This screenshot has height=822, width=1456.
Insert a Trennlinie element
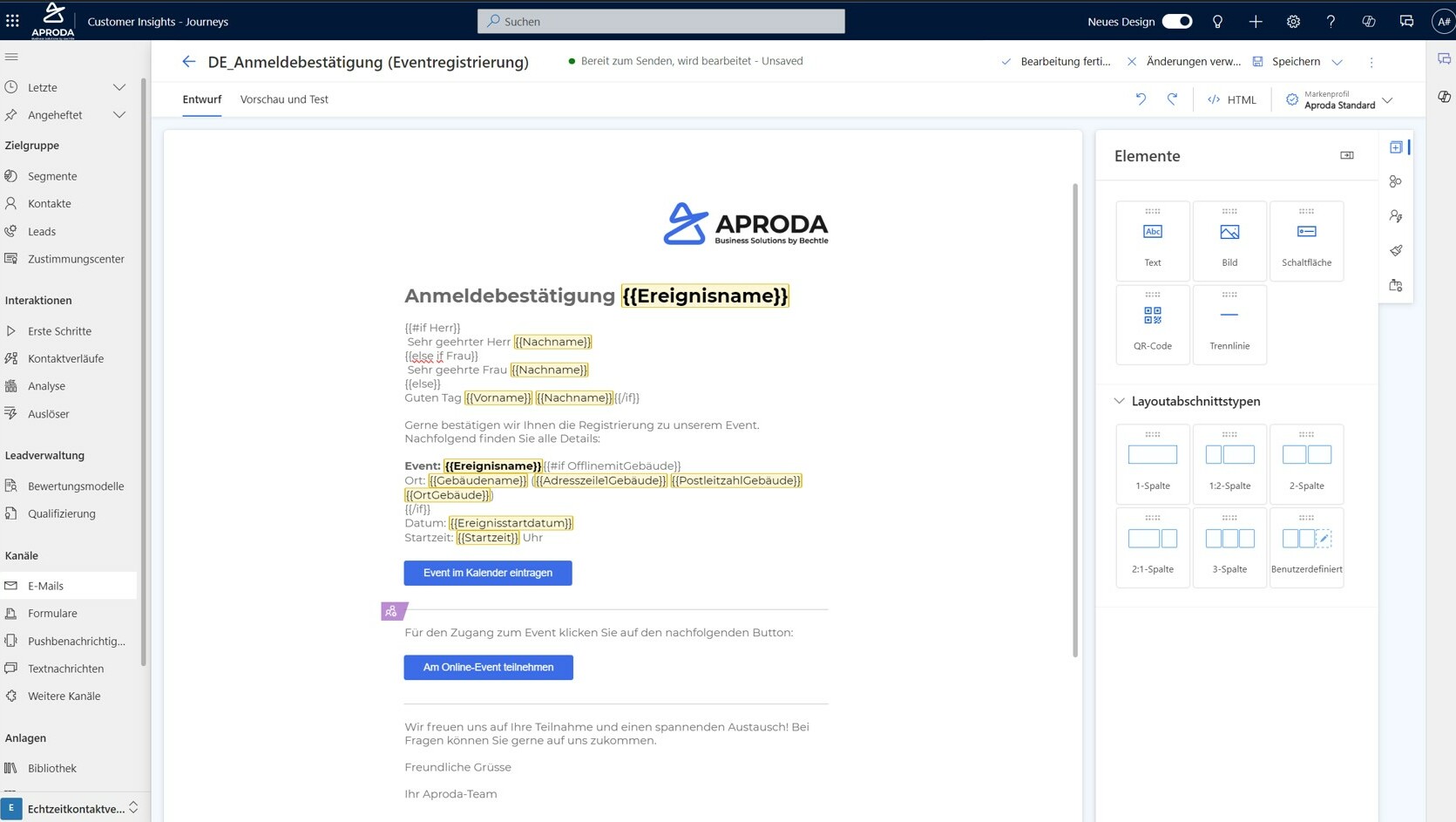click(1229, 323)
